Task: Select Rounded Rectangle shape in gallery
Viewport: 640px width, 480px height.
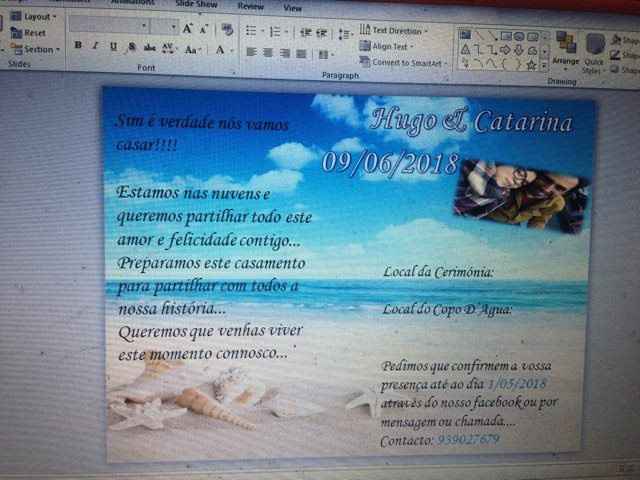Action: coord(533,37)
